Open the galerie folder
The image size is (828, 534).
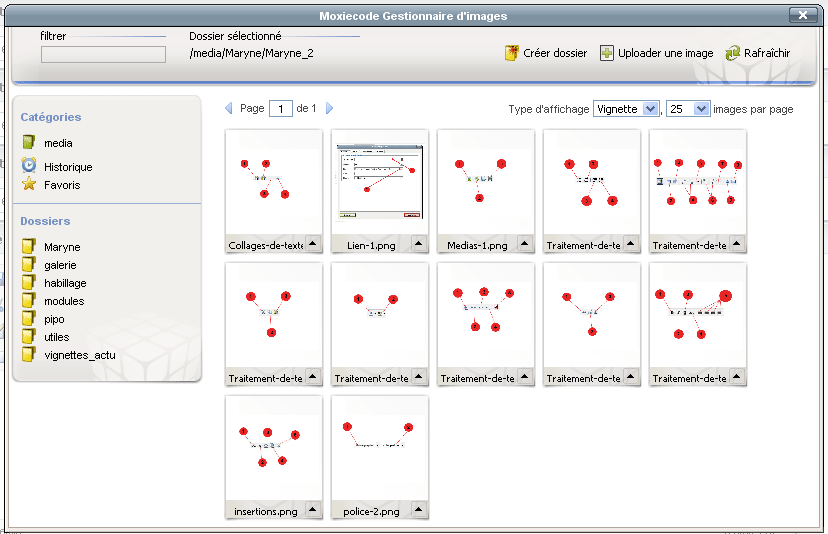(x=60, y=265)
